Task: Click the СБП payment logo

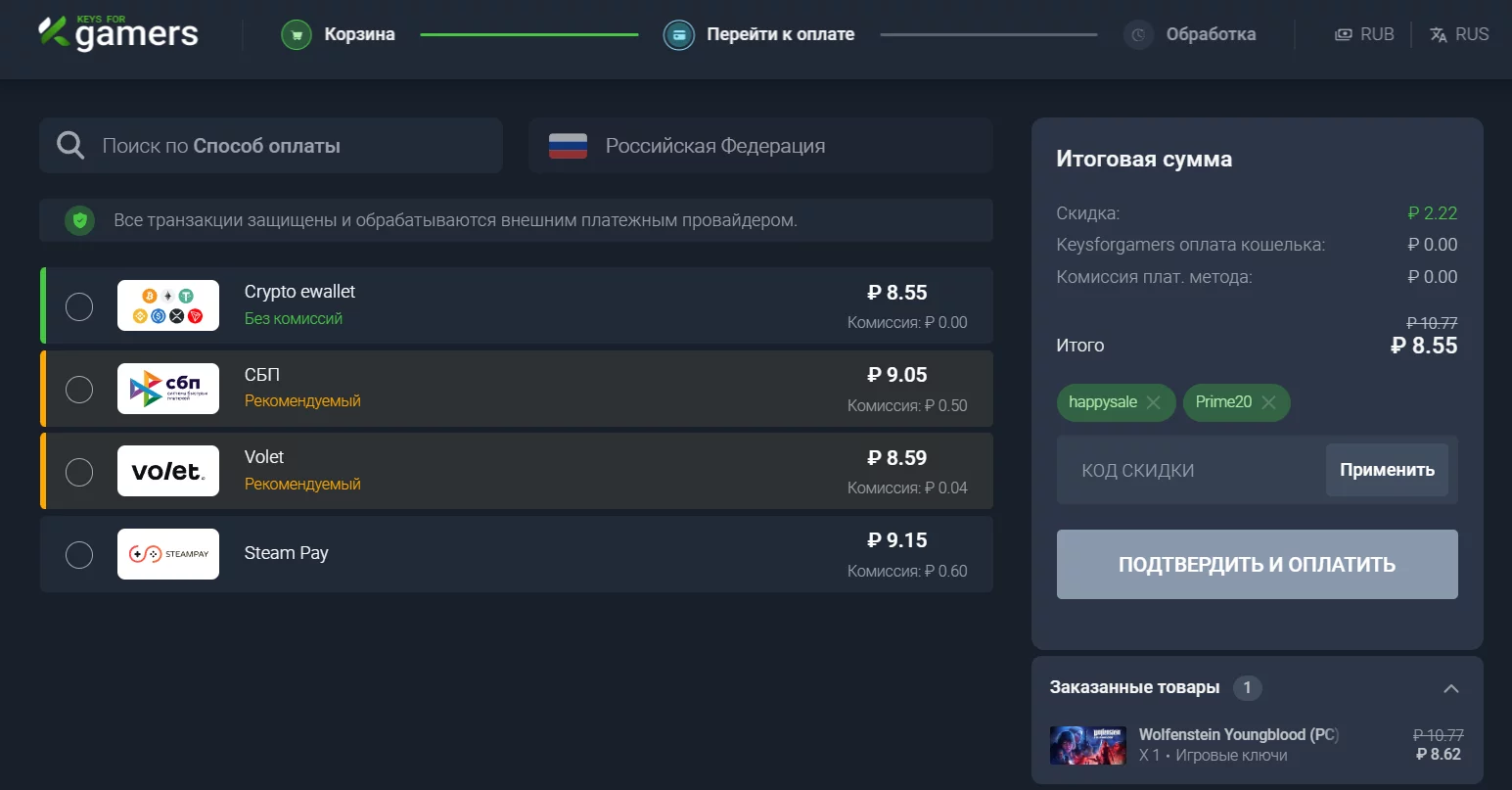Action: coord(168,389)
